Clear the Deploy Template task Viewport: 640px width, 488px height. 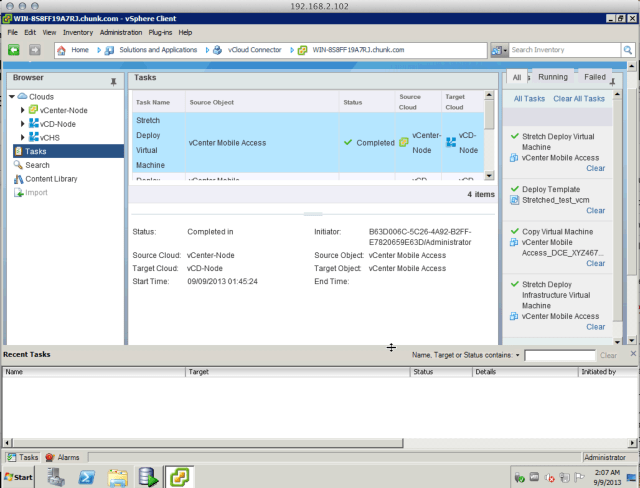click(x=596, y=211)
